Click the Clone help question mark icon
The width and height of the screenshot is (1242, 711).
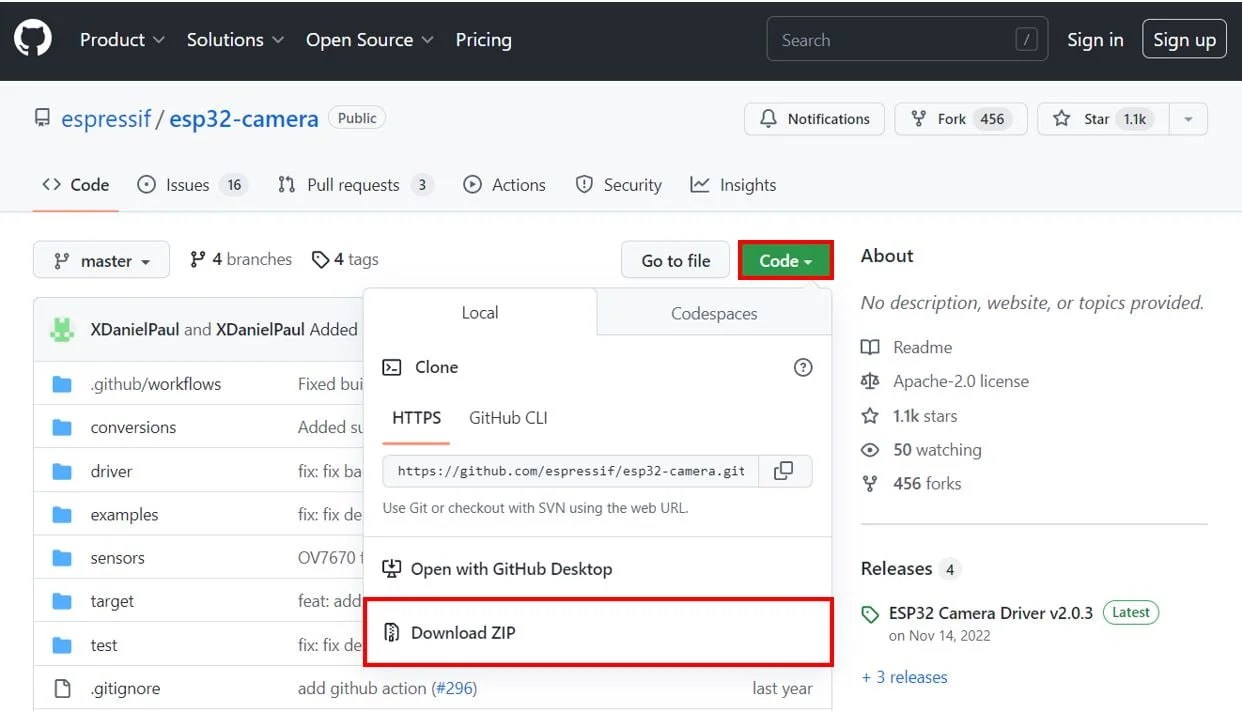click(802, 368)
